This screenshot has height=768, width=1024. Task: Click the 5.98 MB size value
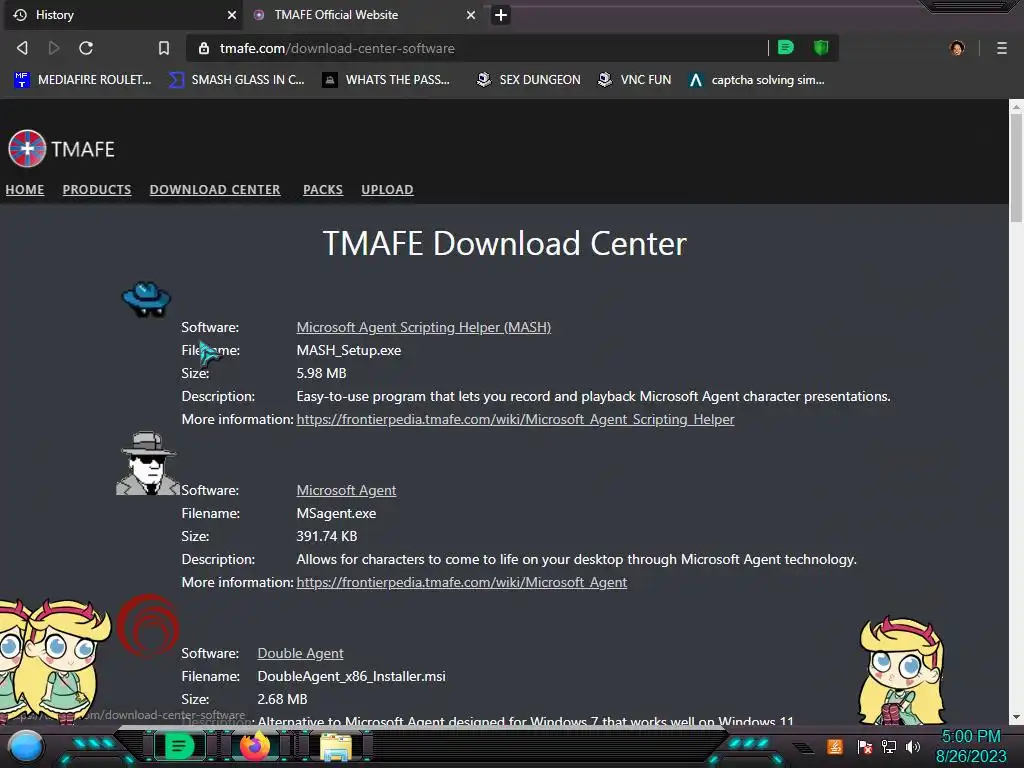(x=321, y=374)
